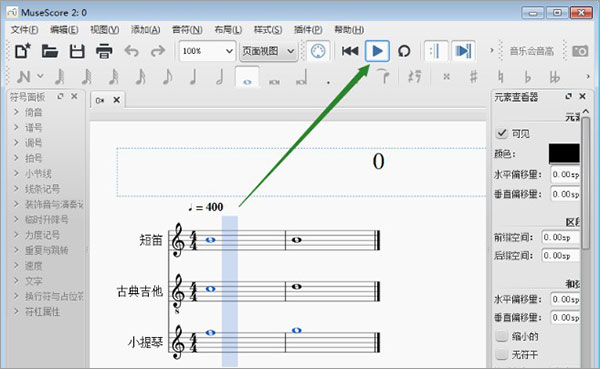
Task: Apply double flat accidental
Action: click(554, 77)
